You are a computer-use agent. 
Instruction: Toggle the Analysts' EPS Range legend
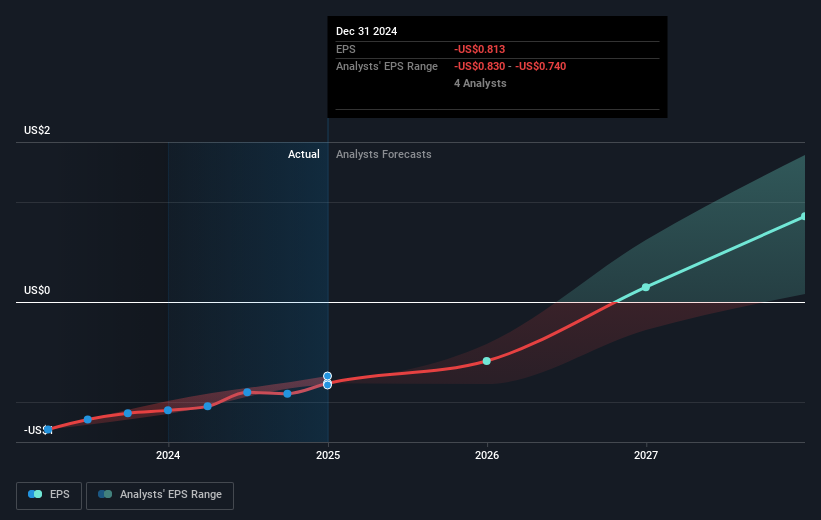(x=160, y=495)
